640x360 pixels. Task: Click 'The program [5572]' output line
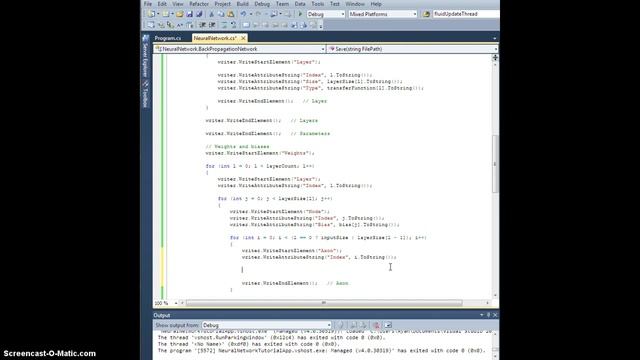(x=321, y=351)
